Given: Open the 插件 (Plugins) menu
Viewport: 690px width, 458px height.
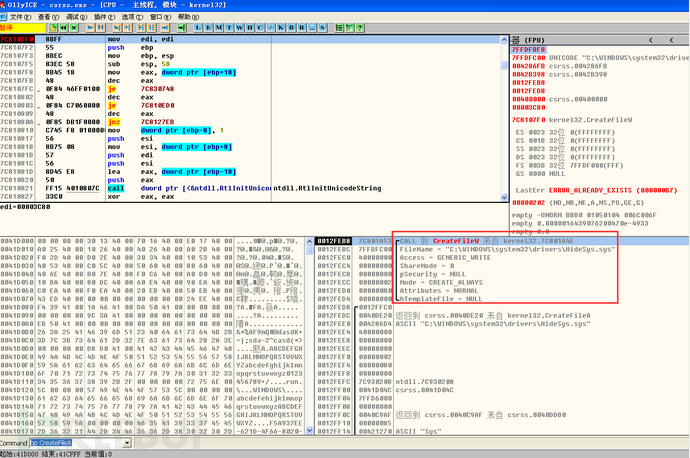Looking at the screenshot, I should (x=105, y=17).
